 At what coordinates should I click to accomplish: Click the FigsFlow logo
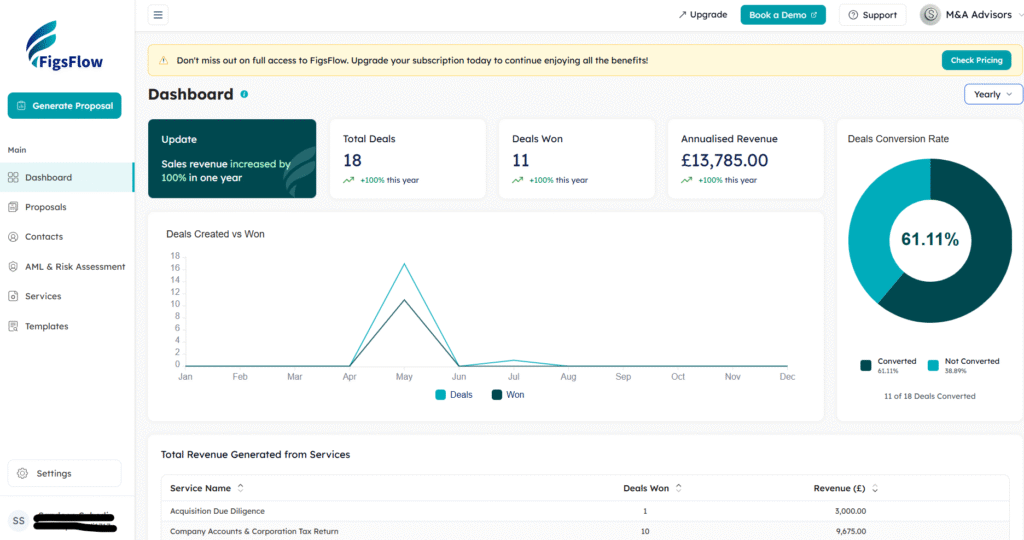pyautogui.click(x=65, y=47)
